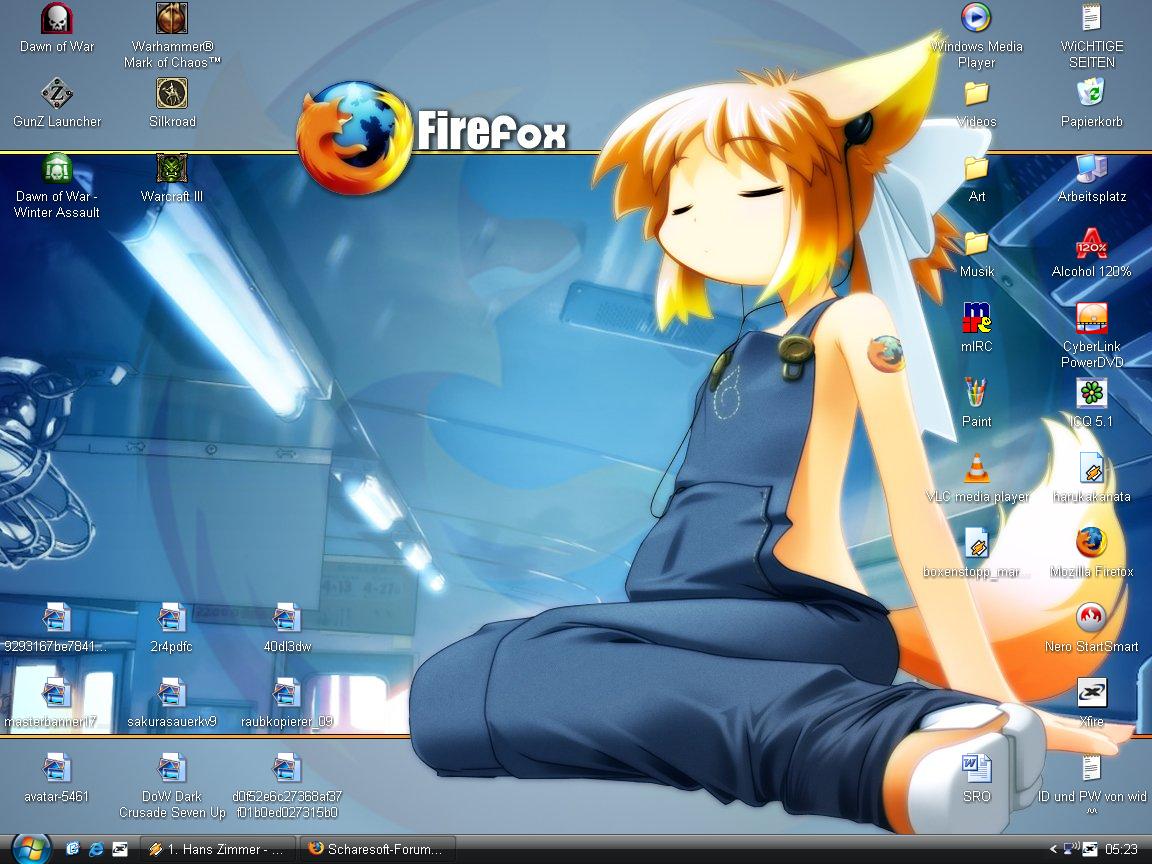1152x864 pixels.
Task: Click the Warcraft III desktop icon
Action: [x=172, y=170]
